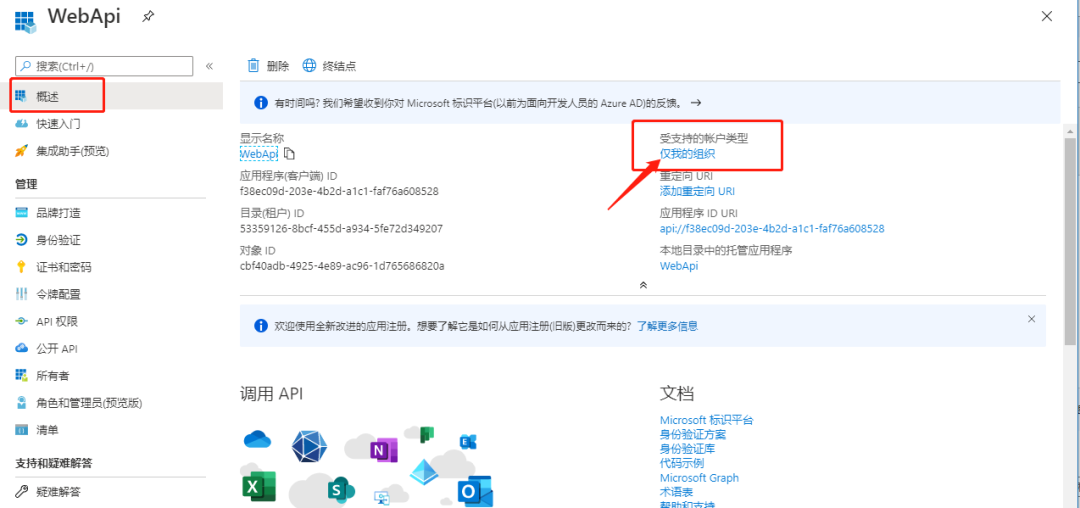Click the 所有者 icon
The image size is (1080, 508).
tap(21, 375)
